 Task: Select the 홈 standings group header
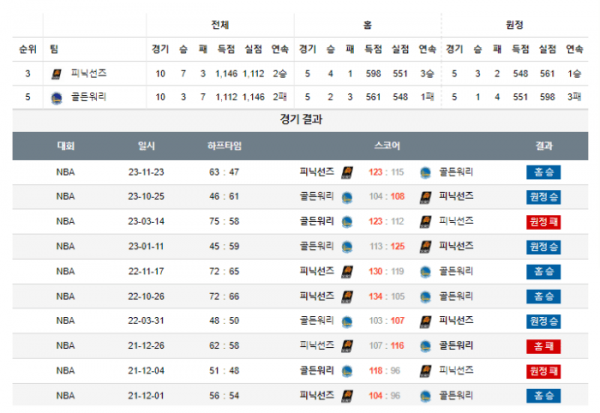point(367,25)
